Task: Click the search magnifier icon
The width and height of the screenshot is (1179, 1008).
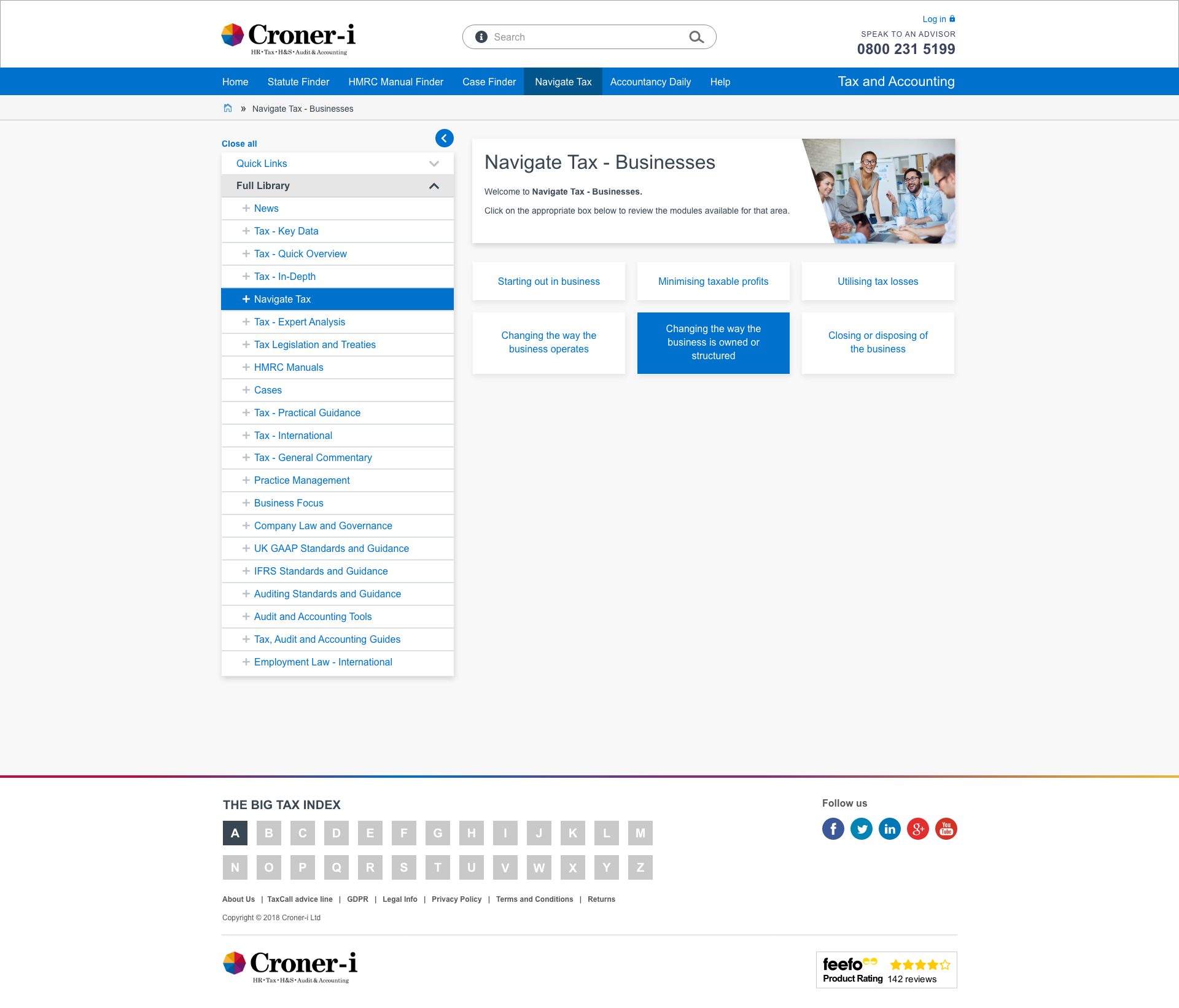Action: [x=696, y=37]
